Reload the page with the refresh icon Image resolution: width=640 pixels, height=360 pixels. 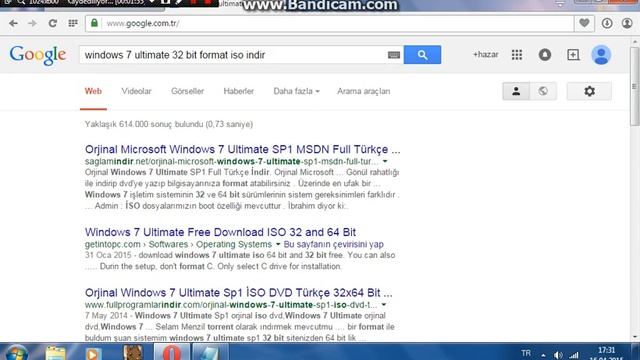point(53,23)
